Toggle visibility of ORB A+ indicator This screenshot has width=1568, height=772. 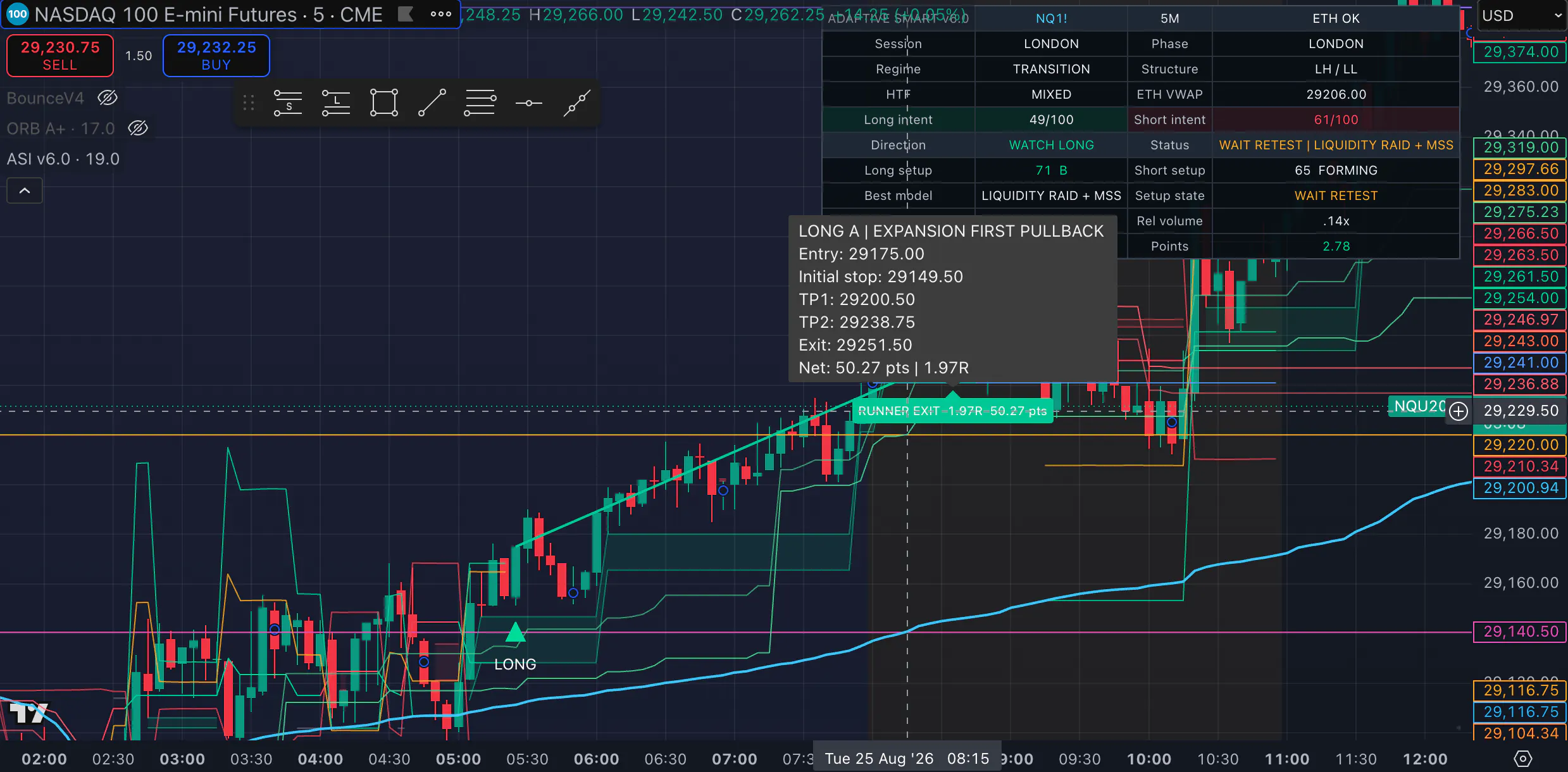tap(138, 128)
